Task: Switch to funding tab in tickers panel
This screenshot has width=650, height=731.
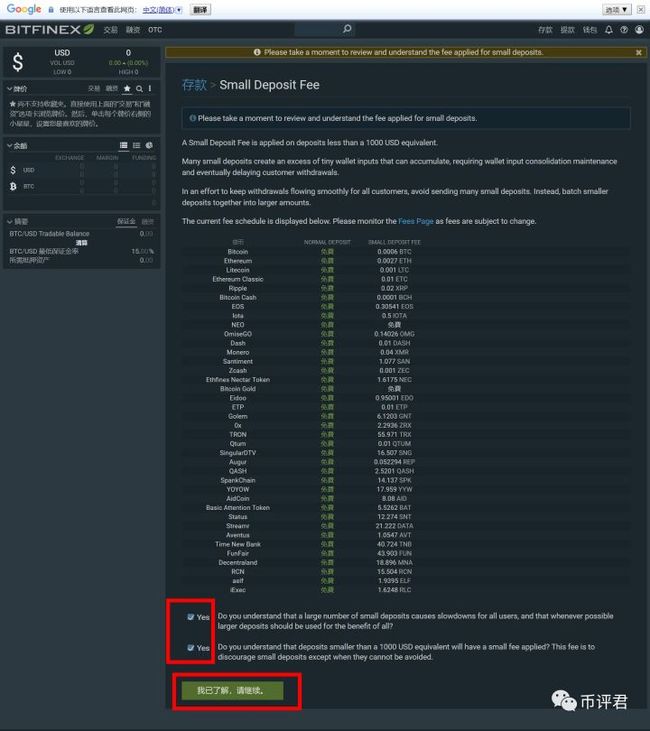Action: (x=112, y=89)
